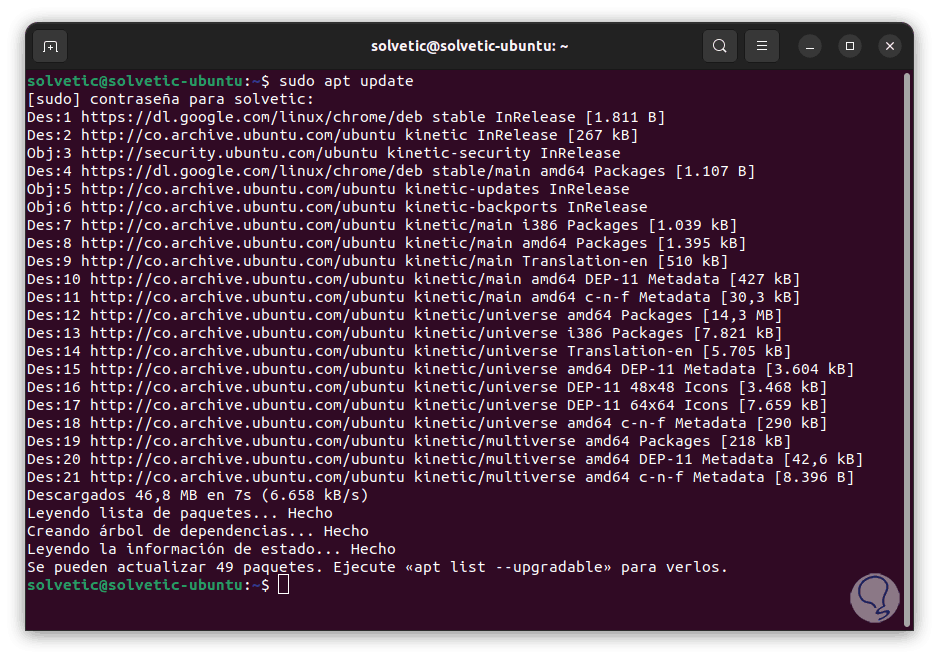Click the Obj:3 kinetic-security line
Screen dimensions: 939x659
click(323, 153)
